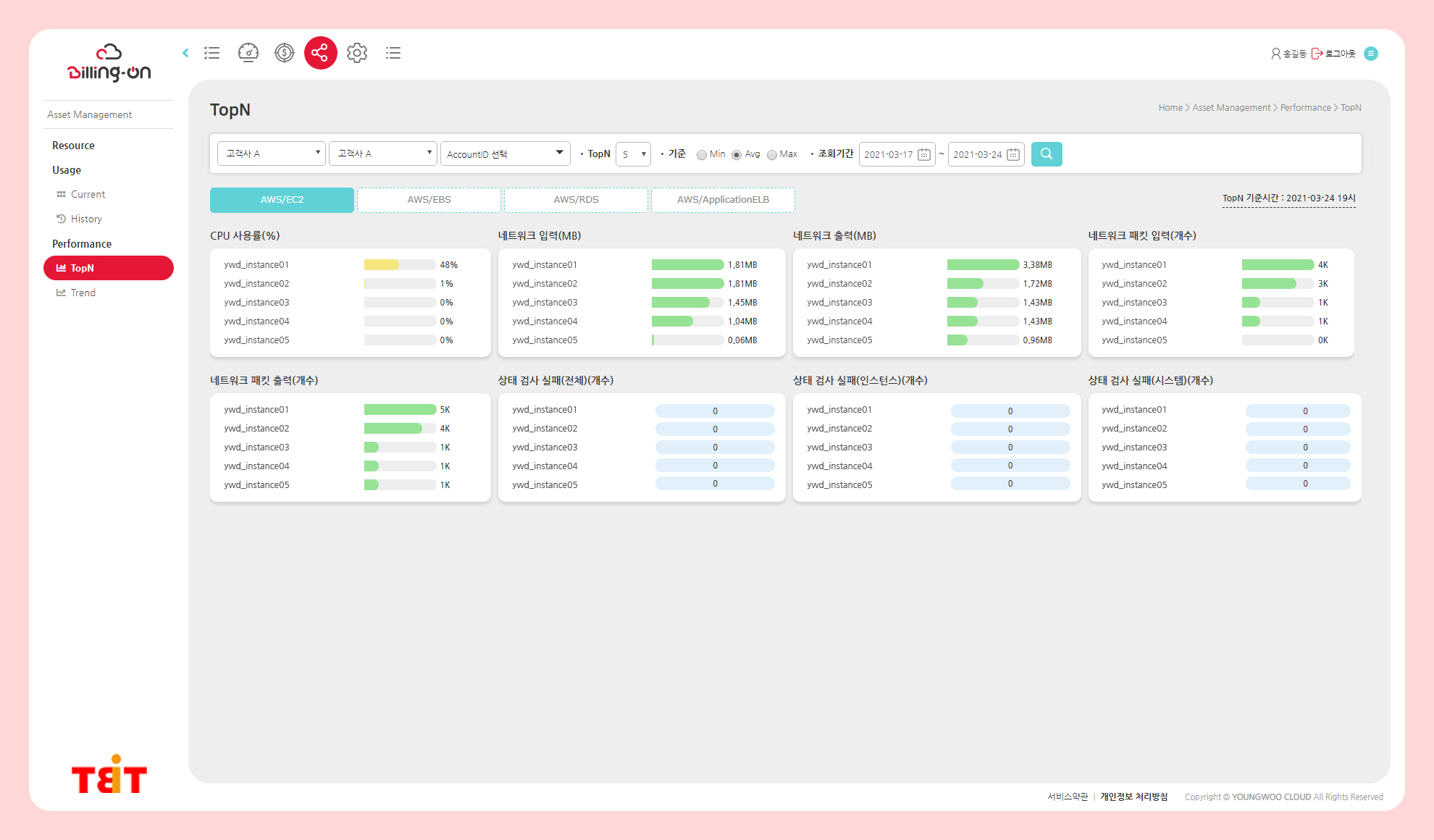
Task: Click ywd_instance01 CPU usage progress bar
Action: (x=398, y=264)
